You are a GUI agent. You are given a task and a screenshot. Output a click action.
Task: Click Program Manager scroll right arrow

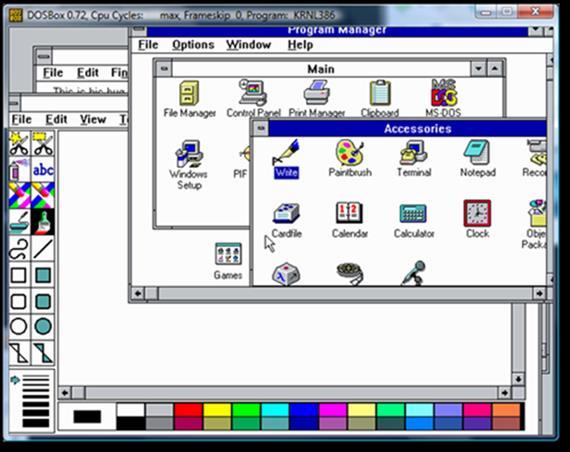pos(539,293)
